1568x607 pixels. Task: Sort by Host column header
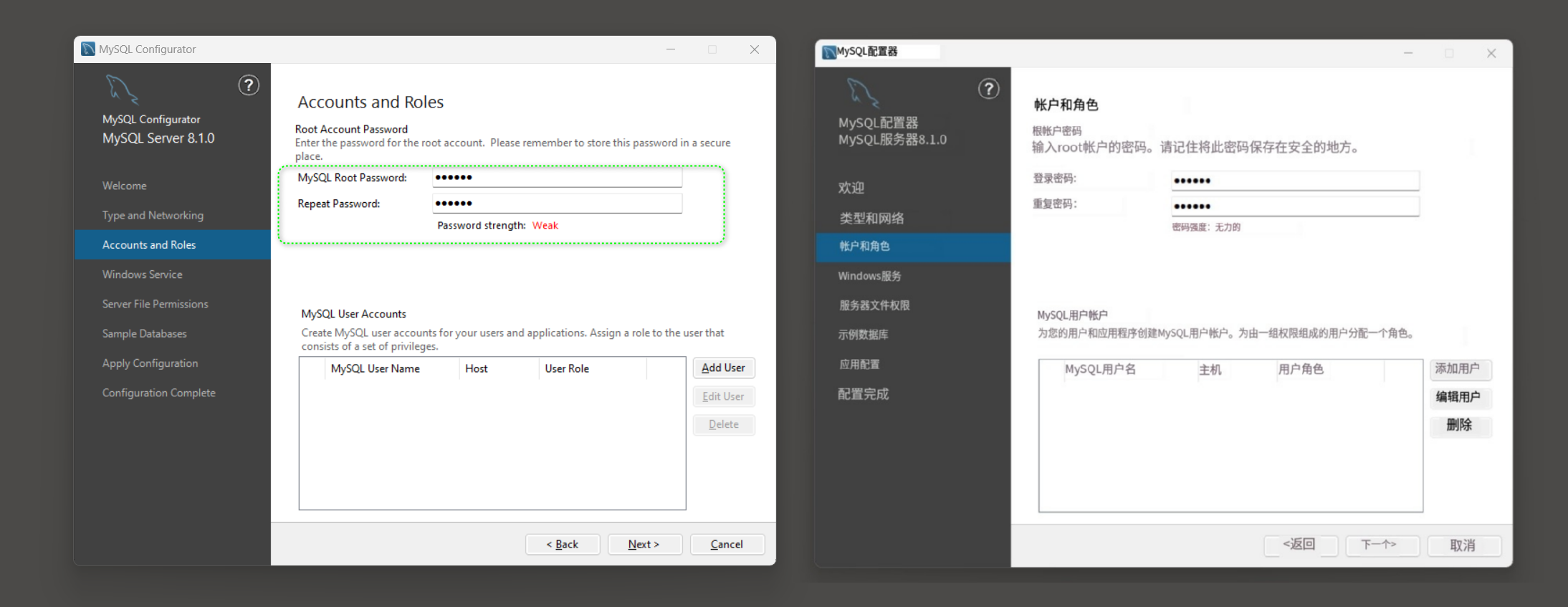(499, 368)
